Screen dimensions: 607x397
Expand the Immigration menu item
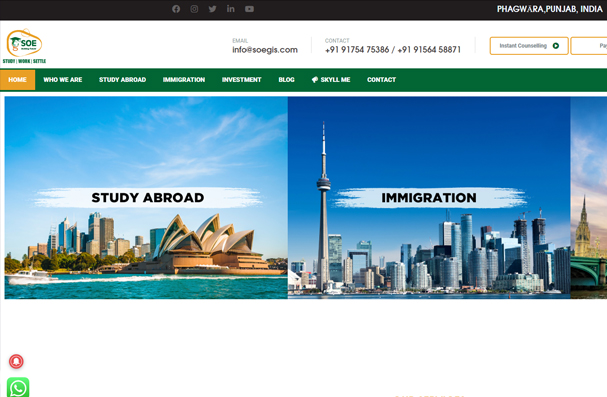(184, 80)
